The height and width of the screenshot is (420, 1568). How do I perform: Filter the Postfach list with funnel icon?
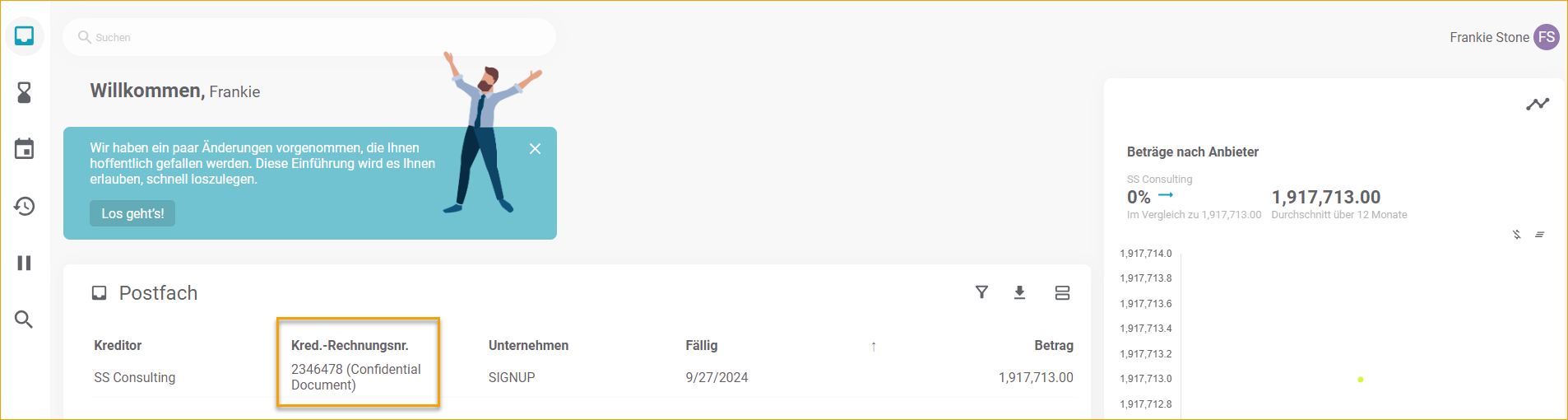981,292
